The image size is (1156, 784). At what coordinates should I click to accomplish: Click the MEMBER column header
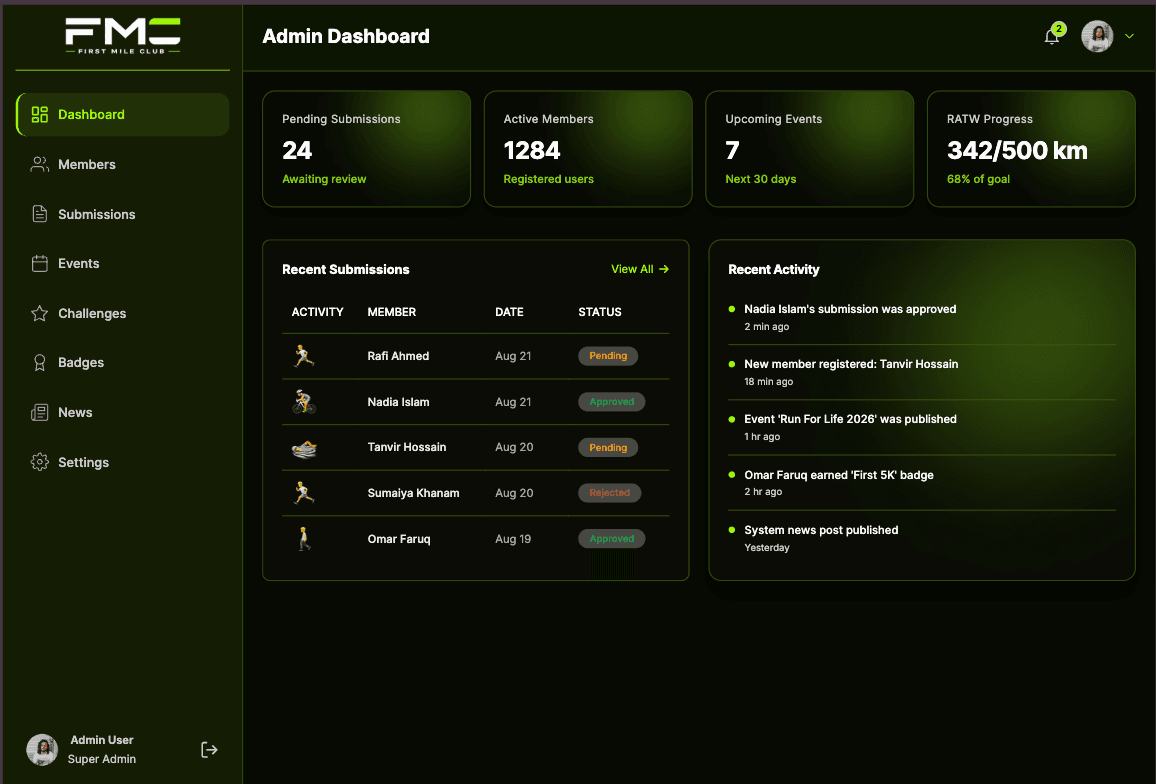[x=391, y=312]
